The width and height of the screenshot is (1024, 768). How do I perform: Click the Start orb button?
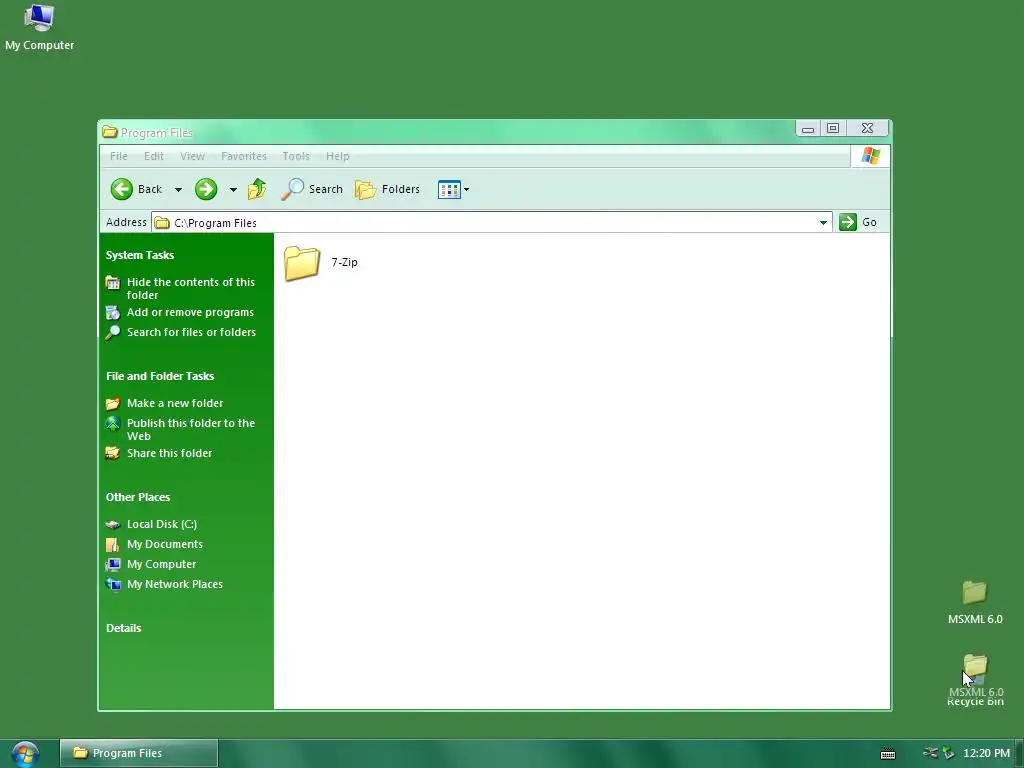[25, 754]
